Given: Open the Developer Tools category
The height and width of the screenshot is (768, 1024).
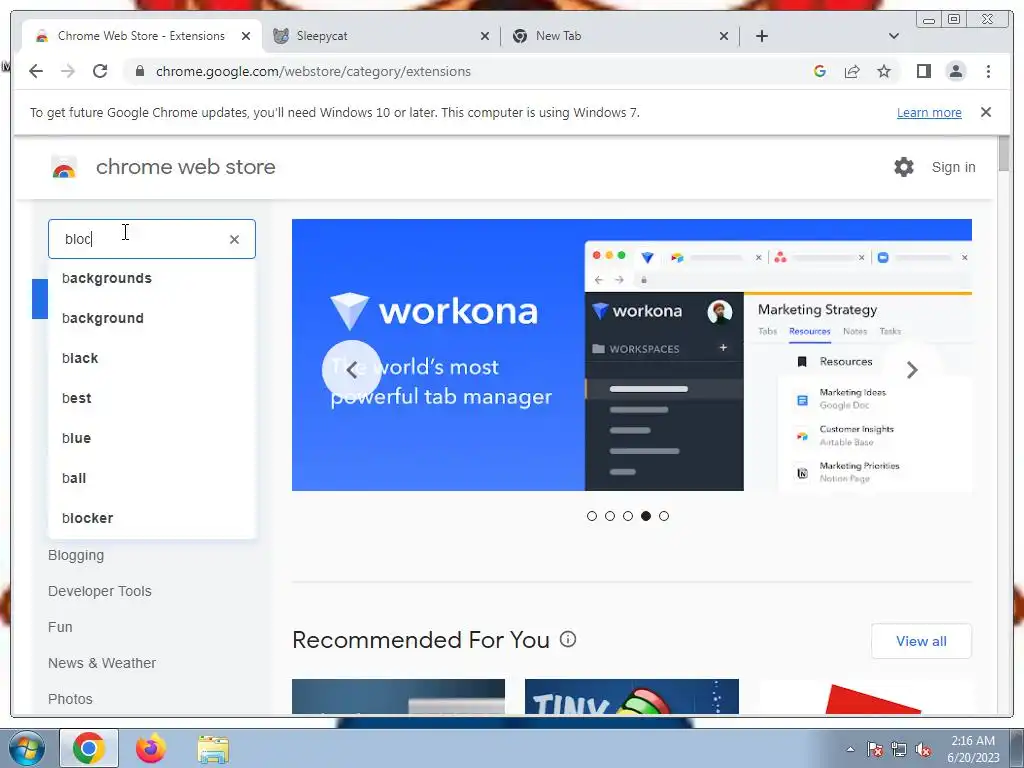Looking at the screenshot, I should tap(99, 591).
